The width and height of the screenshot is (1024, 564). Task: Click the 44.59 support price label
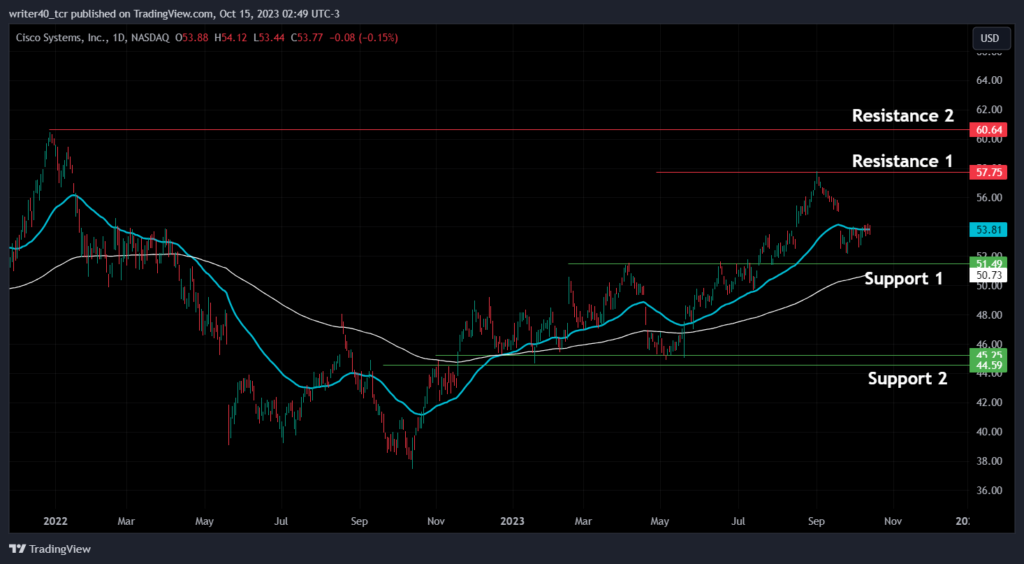point(988,366)
